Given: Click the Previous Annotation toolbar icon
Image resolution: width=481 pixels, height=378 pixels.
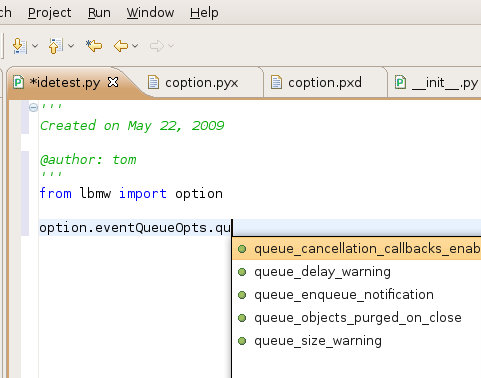Looking at the screenshot, I should [x=55, y=46].
